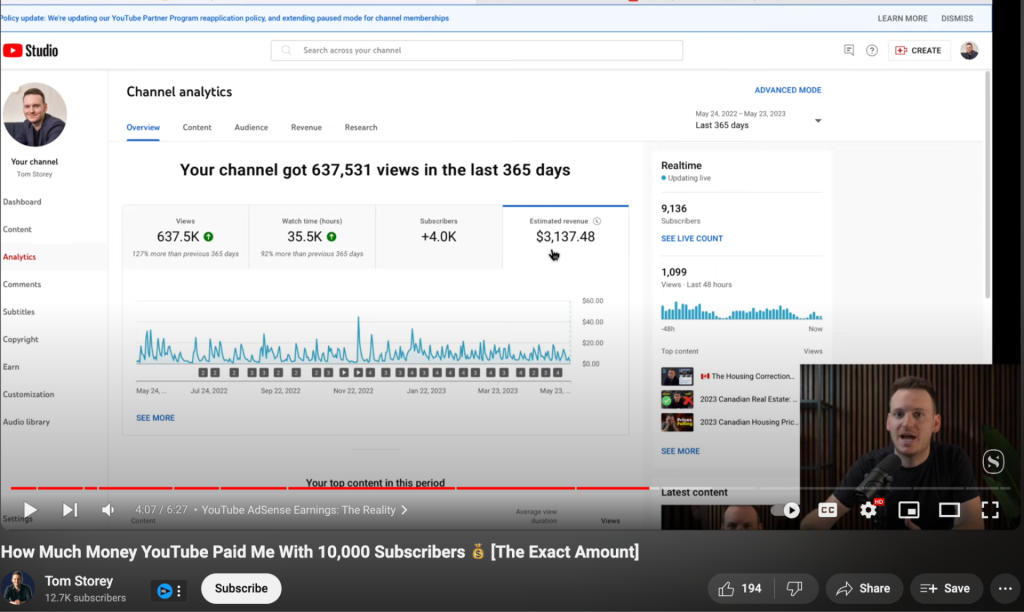Click the YouTube Studio logo
Image resolution: width=1024 pixels, height=612 pixels.
pos(31,49)
